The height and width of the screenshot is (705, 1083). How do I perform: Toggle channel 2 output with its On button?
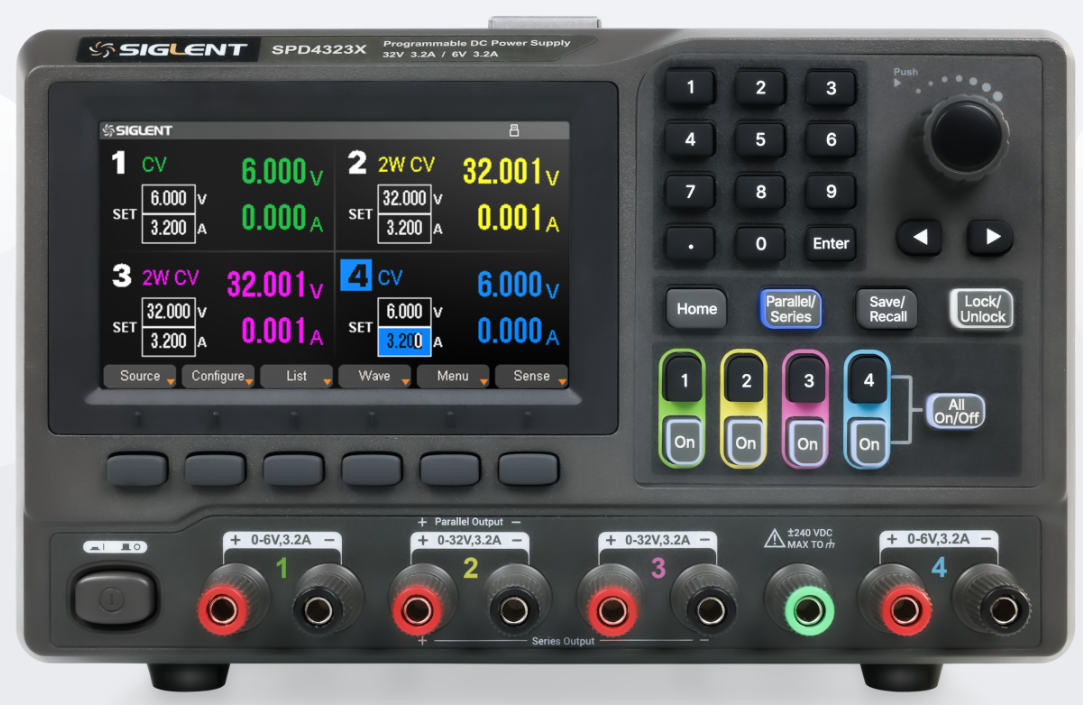coord(745,443)
